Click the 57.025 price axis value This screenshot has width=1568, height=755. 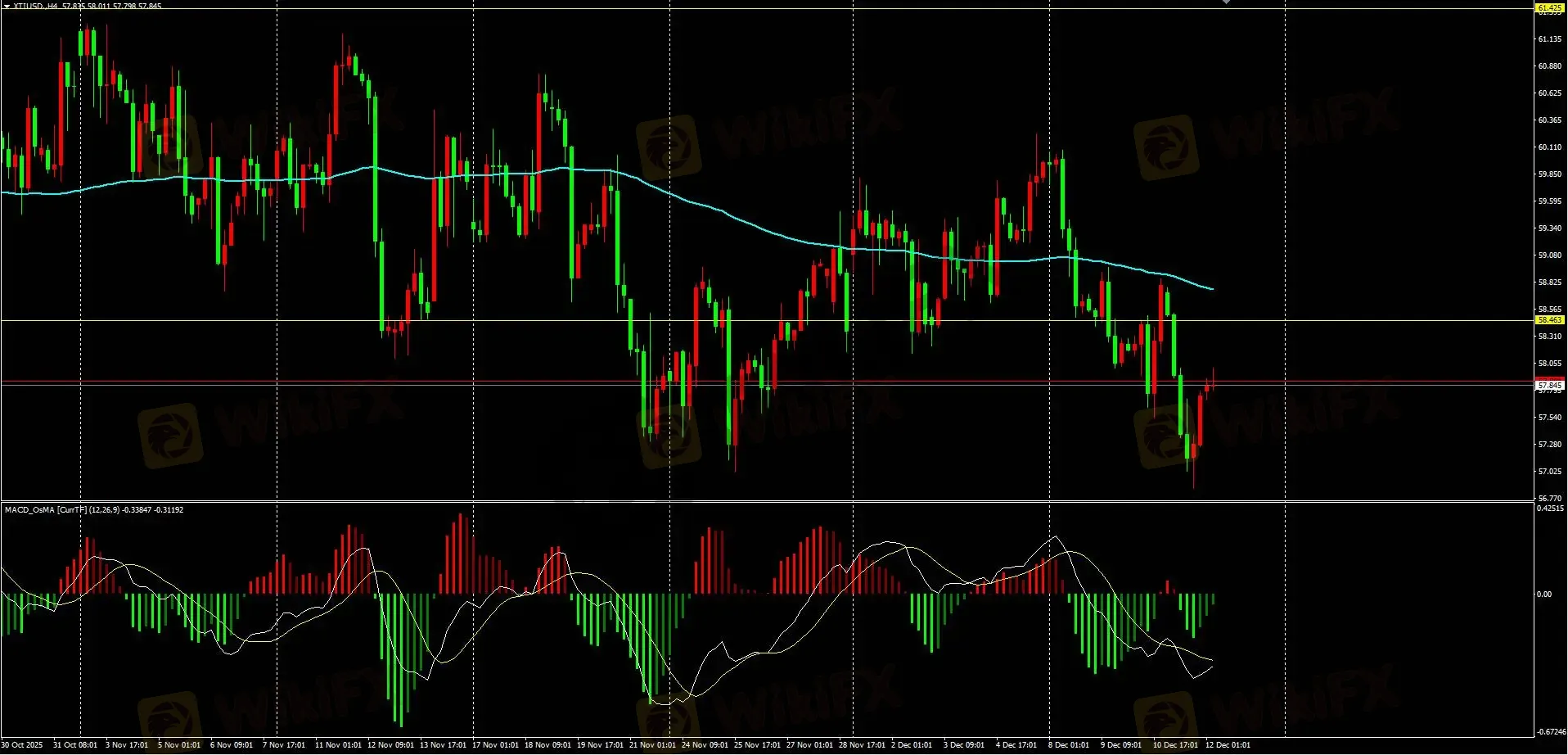click(x=1550, y=472)
